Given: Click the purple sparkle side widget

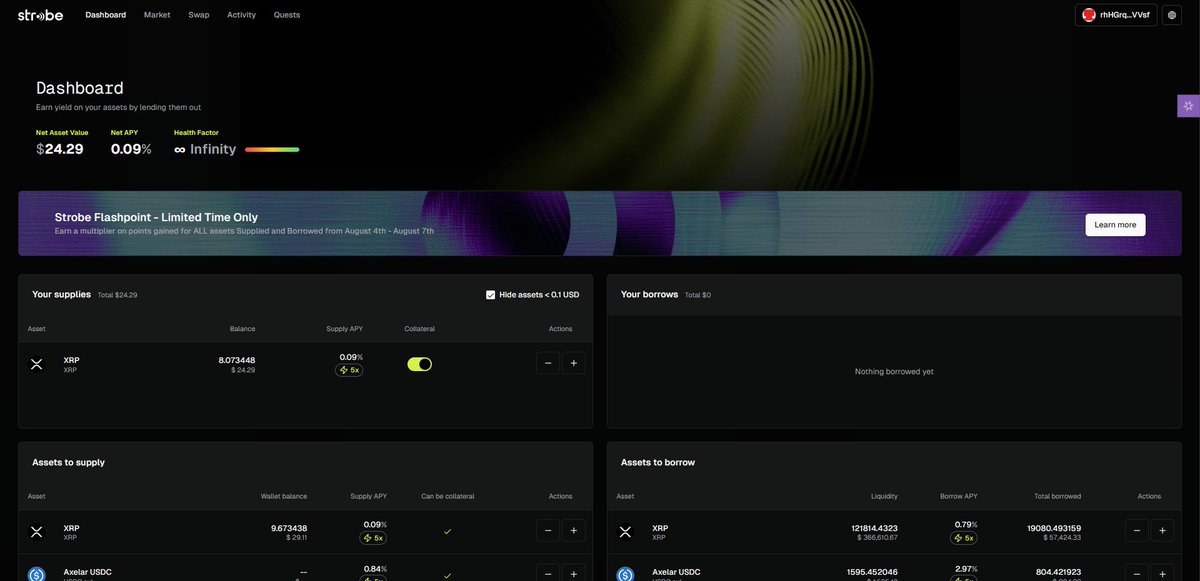Looking at the screenshot, I should coord(1188,106).
